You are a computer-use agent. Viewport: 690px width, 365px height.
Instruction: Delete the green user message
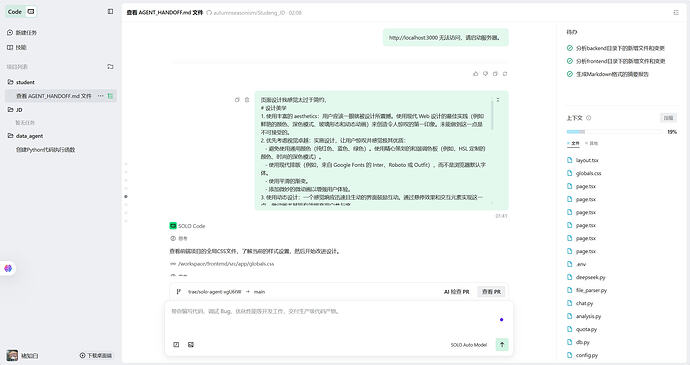pos(247,100)
